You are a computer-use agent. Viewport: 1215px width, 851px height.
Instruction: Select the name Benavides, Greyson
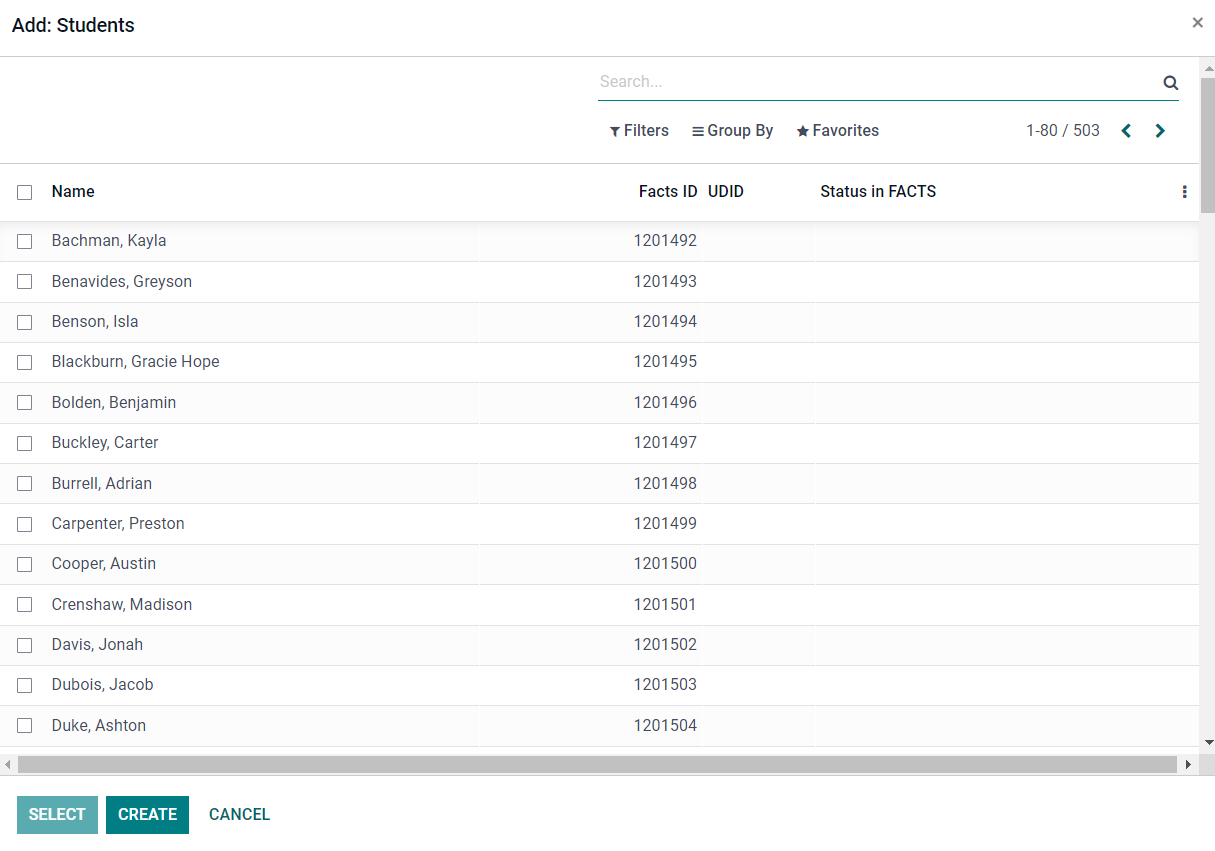pyautogui.click(x=122, y=282)
